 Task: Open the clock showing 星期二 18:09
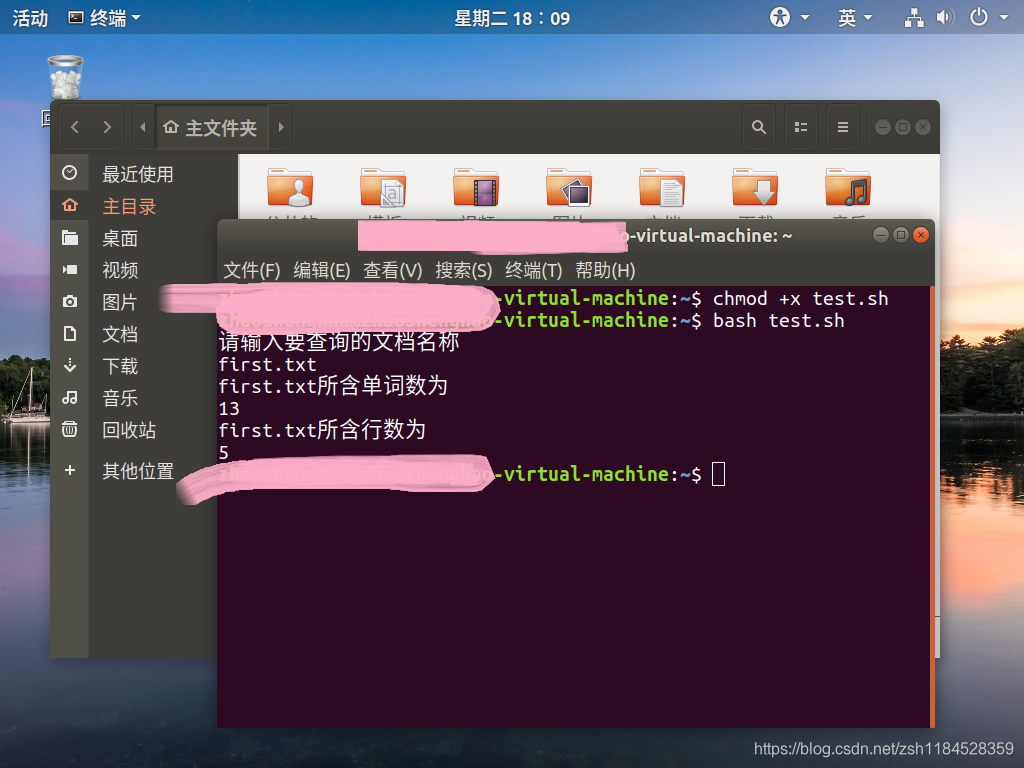click(512, 18)
